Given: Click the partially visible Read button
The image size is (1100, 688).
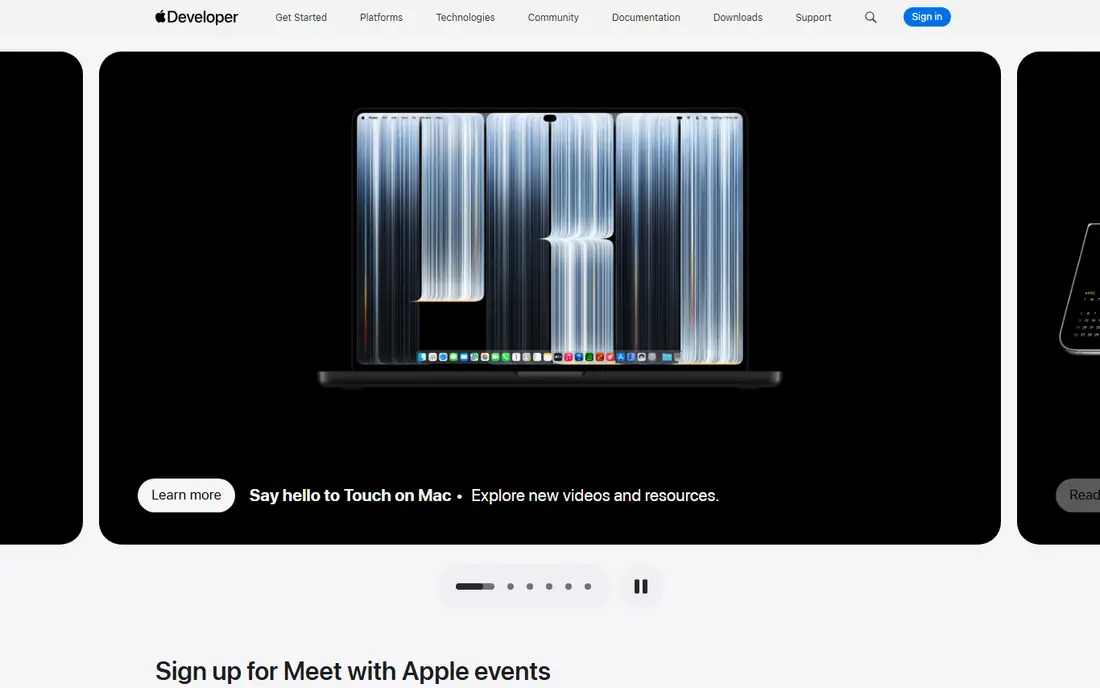Looking at the screenshot, I should (x=1078, y=495).
